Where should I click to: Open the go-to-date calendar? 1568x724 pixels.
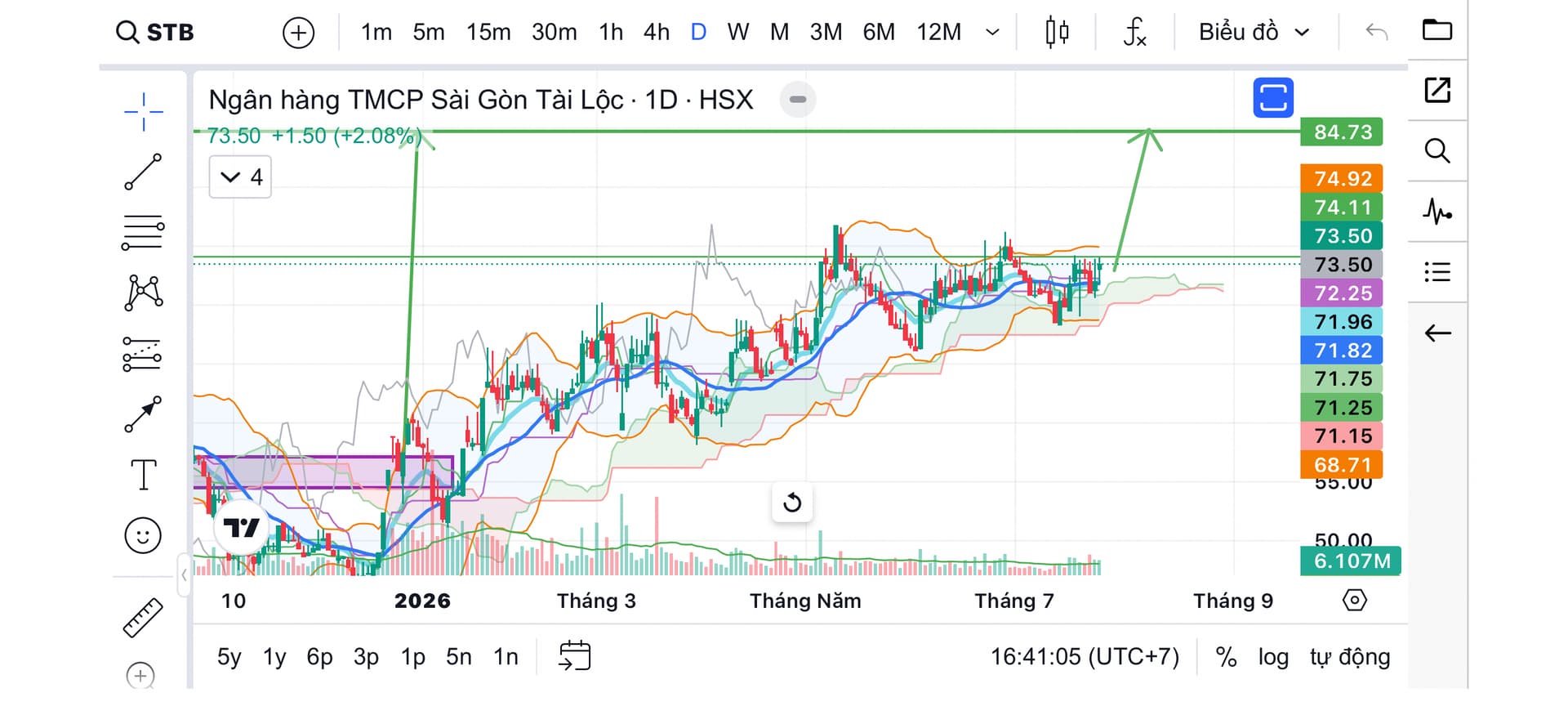point(574,656)
